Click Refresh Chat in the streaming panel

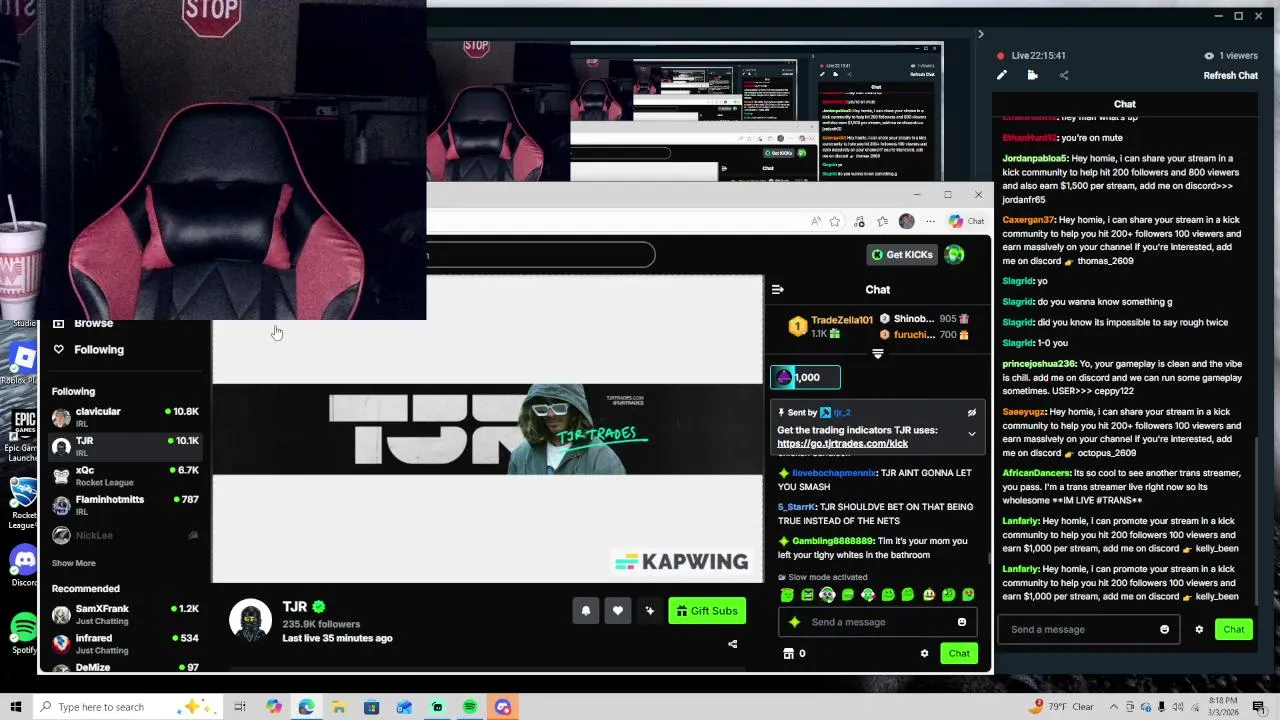click(x=1230, y=75)
